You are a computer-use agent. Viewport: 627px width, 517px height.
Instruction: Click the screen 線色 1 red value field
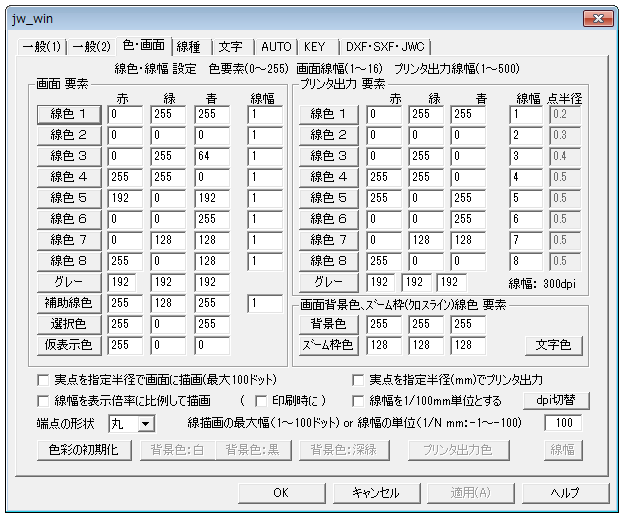pyautogui.click(x=125, y=114)
